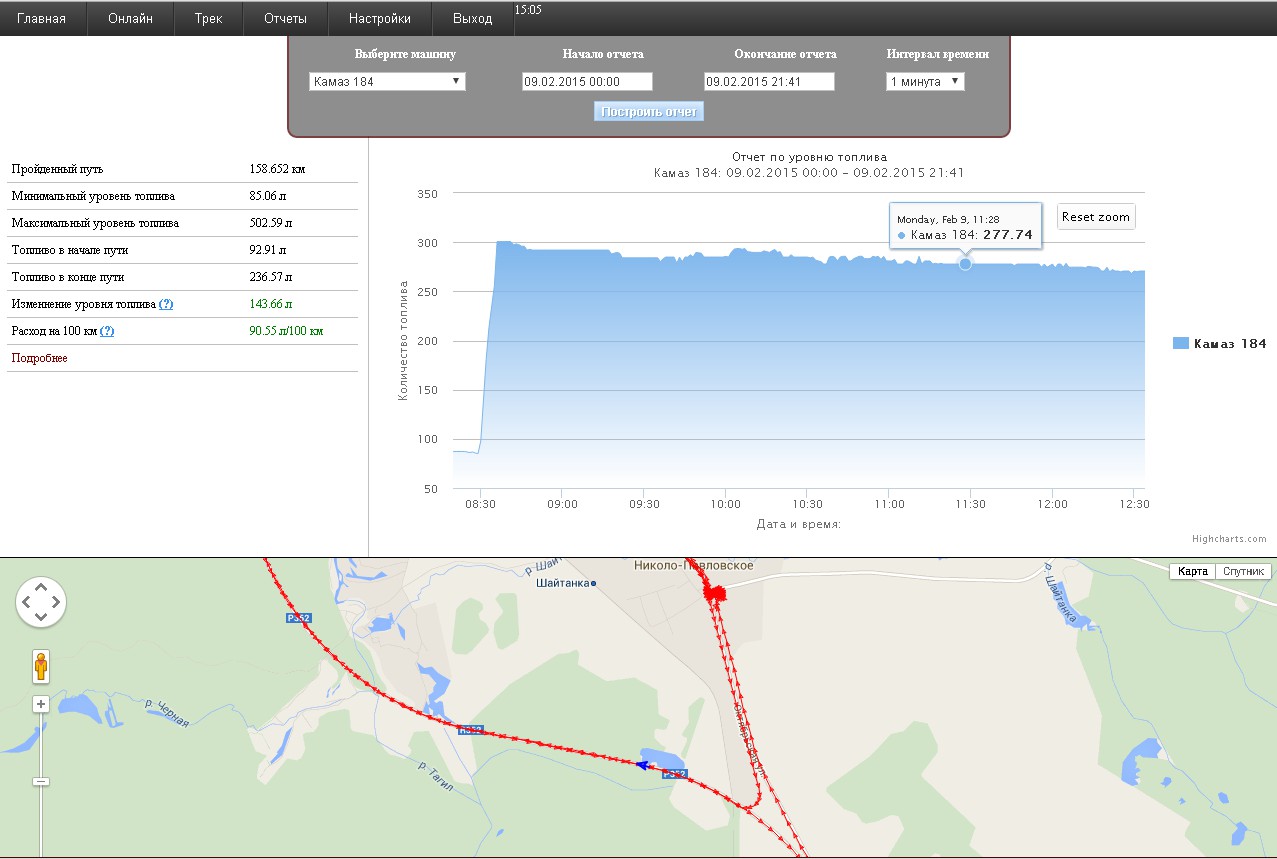
Task: Click the 143.66 л fuel change value
Action: 270,304
